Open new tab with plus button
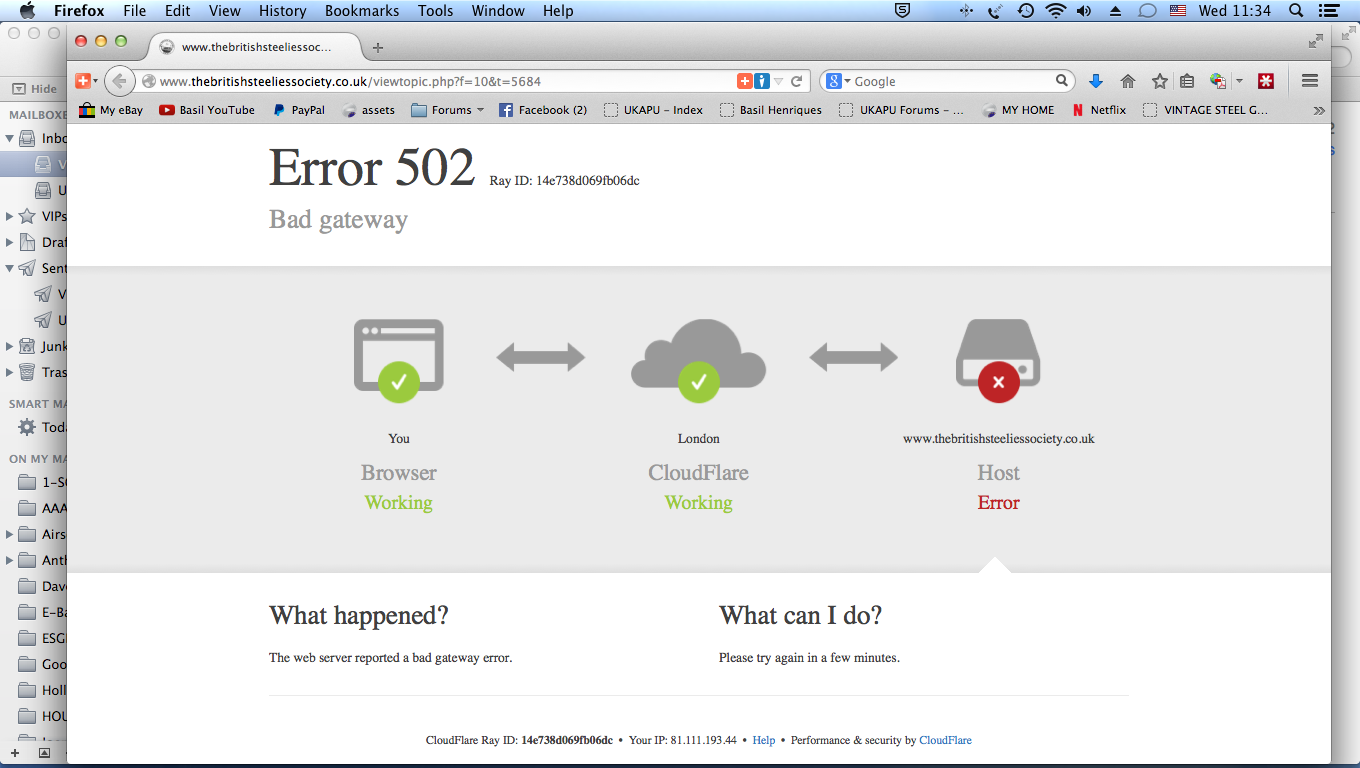 [x=377, y=48]
